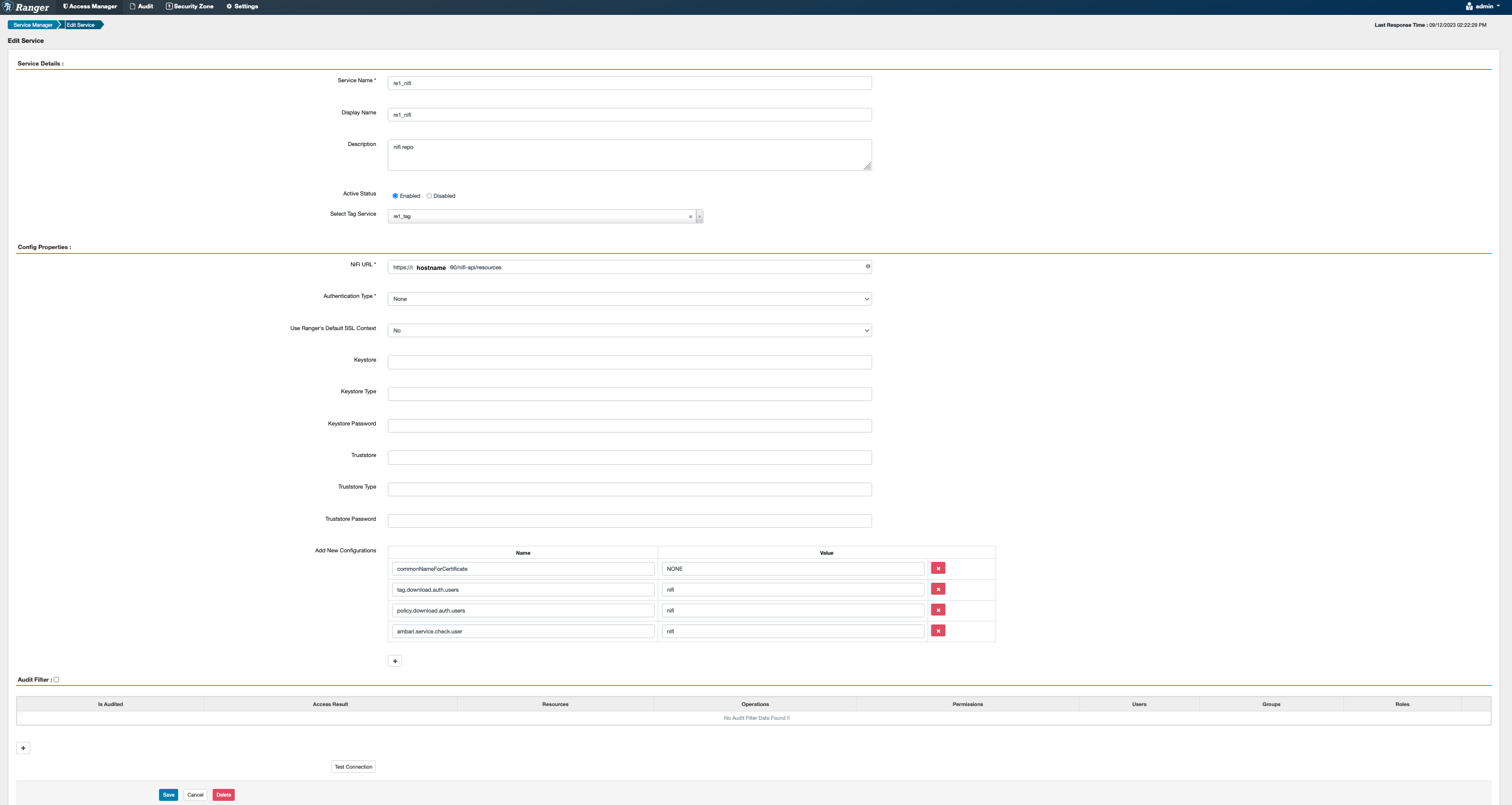Edit the value field for policy.download.auth.users
The width and height of the screenshot is (1512, 805).
coord(793,611)
